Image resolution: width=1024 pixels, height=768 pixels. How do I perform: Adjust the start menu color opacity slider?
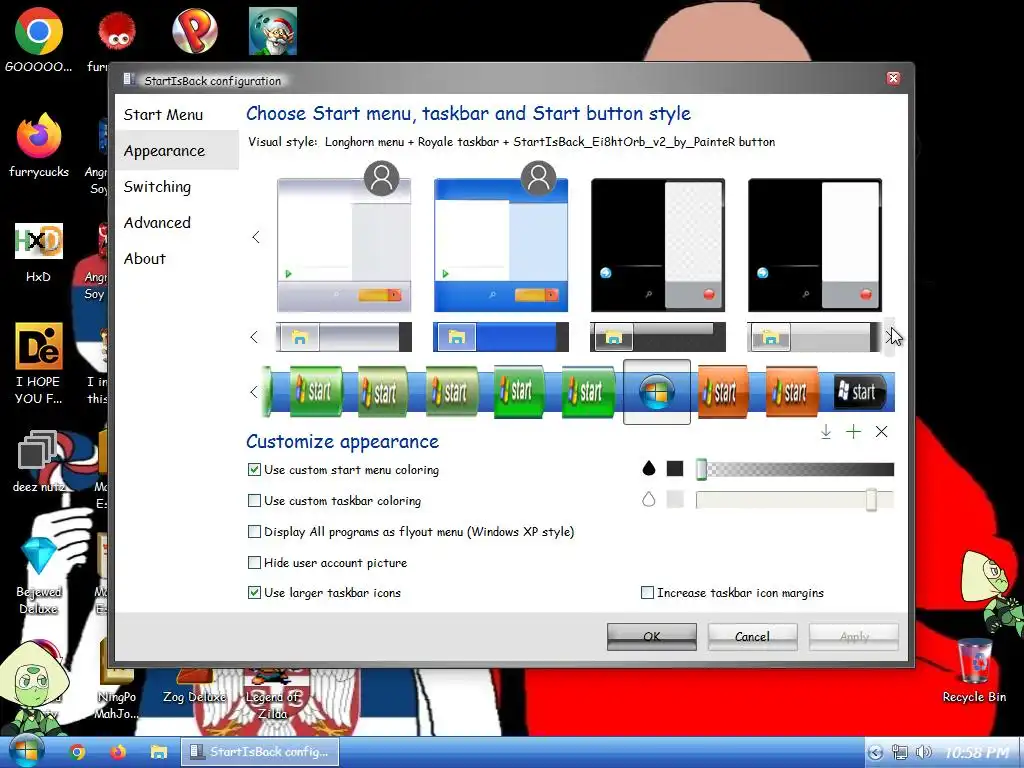[795, 469]
